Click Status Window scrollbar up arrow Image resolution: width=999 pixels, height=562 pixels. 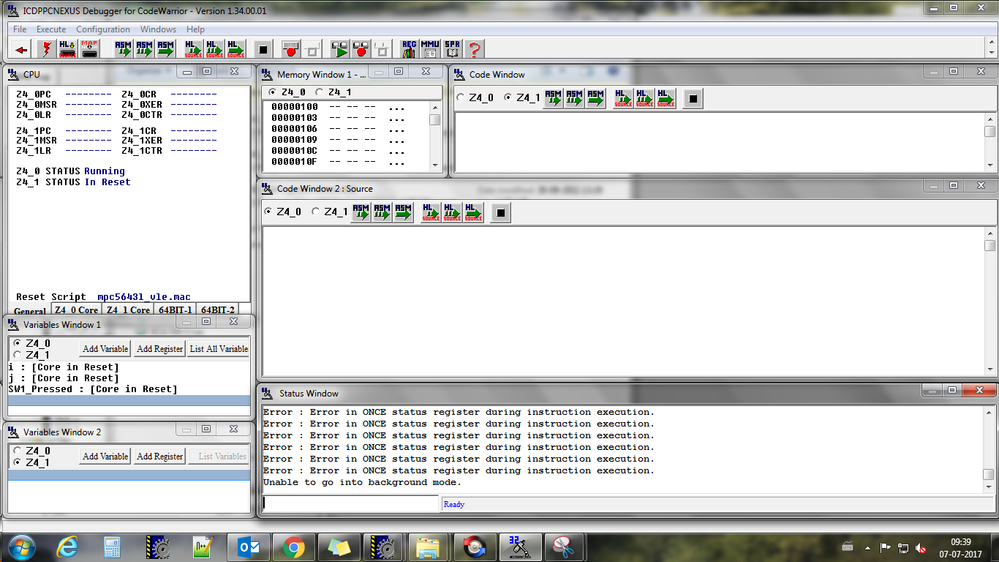coord(989,412)
